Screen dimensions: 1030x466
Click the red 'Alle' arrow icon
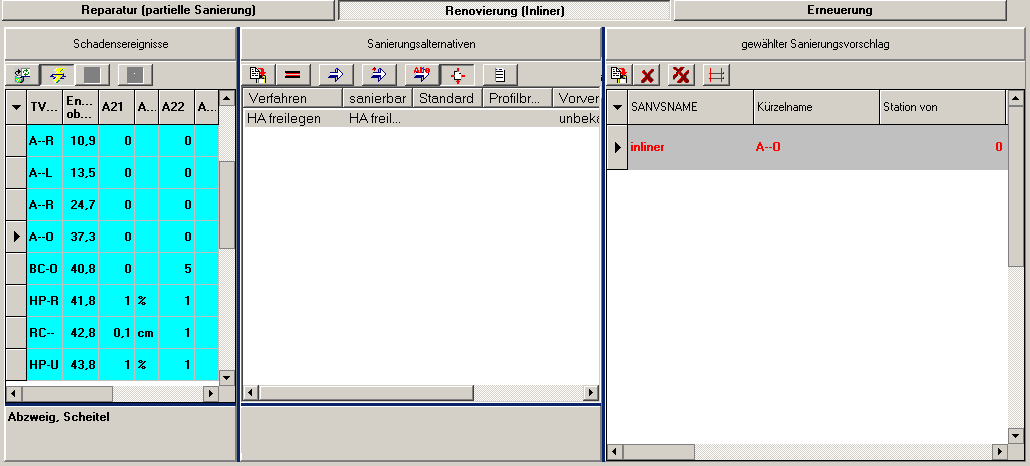tap(419, 75)
